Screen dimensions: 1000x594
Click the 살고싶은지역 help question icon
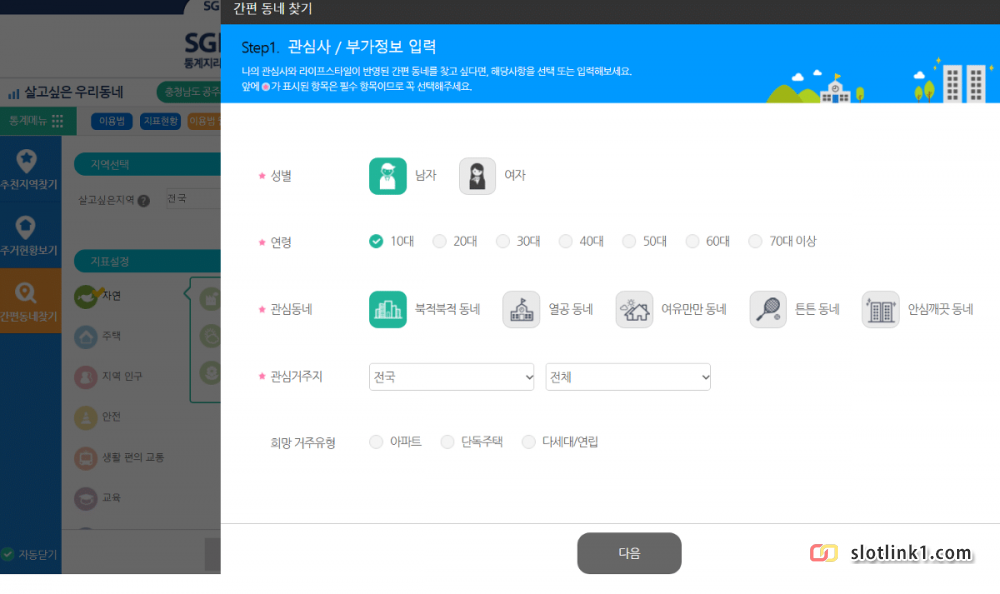(143, 200)
